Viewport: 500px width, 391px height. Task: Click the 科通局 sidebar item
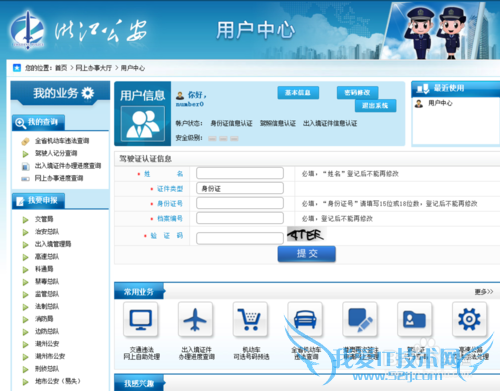[x=44, y=269]
